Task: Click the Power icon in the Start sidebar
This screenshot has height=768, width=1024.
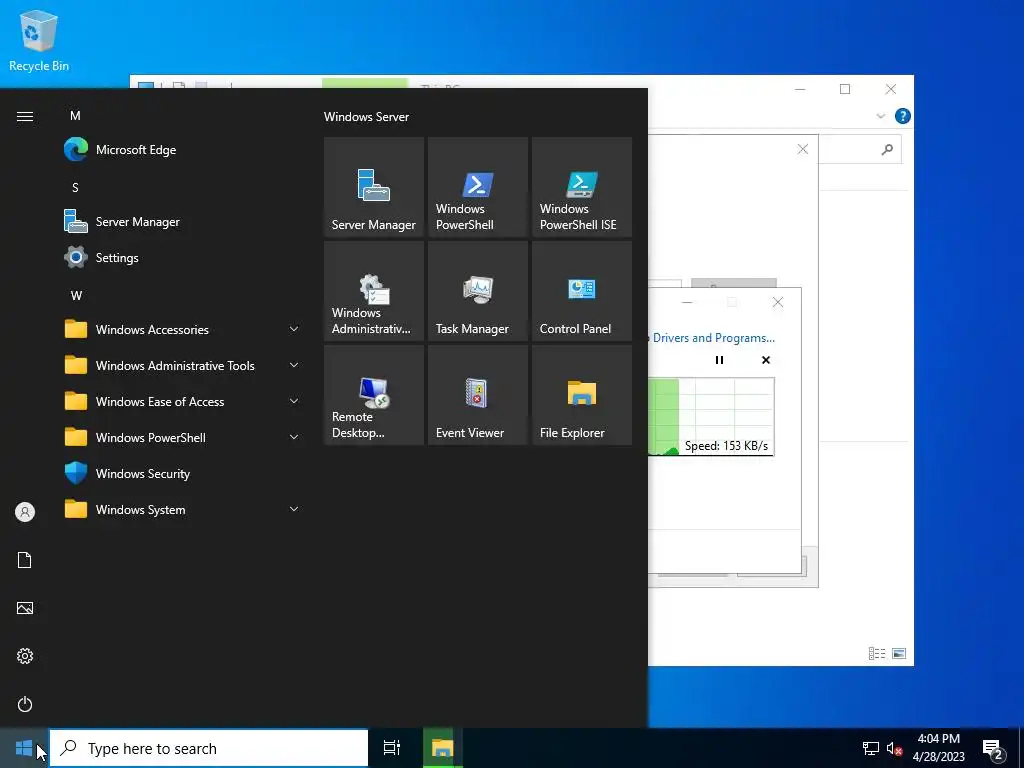Action: point(25,704)
